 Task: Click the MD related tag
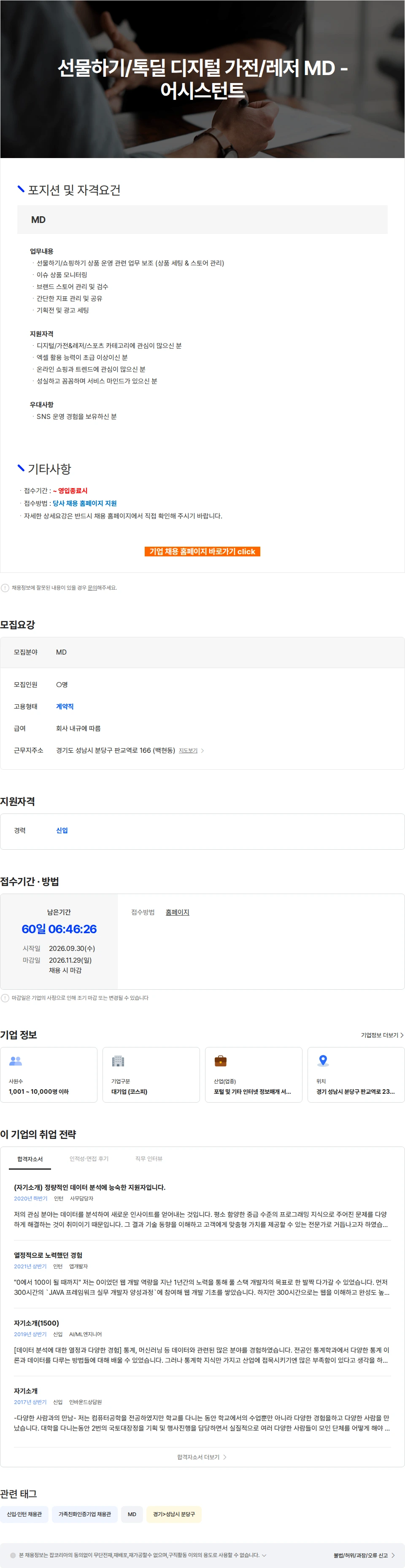pos(132,1514)
